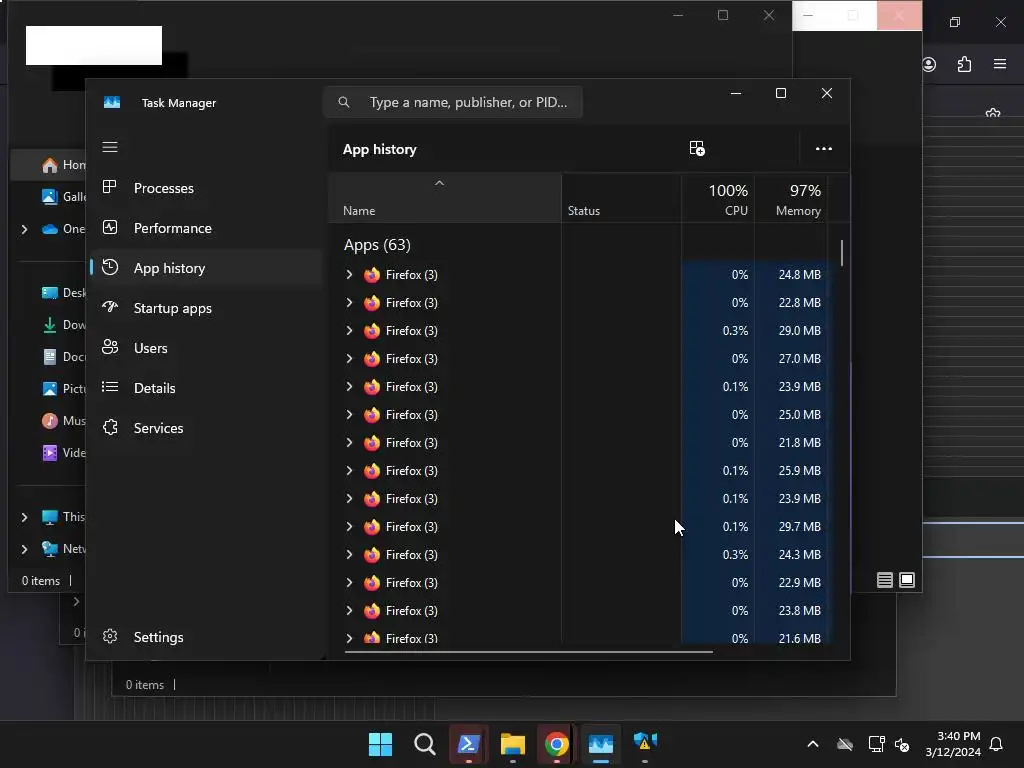Click the vertical scrollbar thumb in the app list
The width and height of the screenshot is (1024, 768).
[842, 253]
